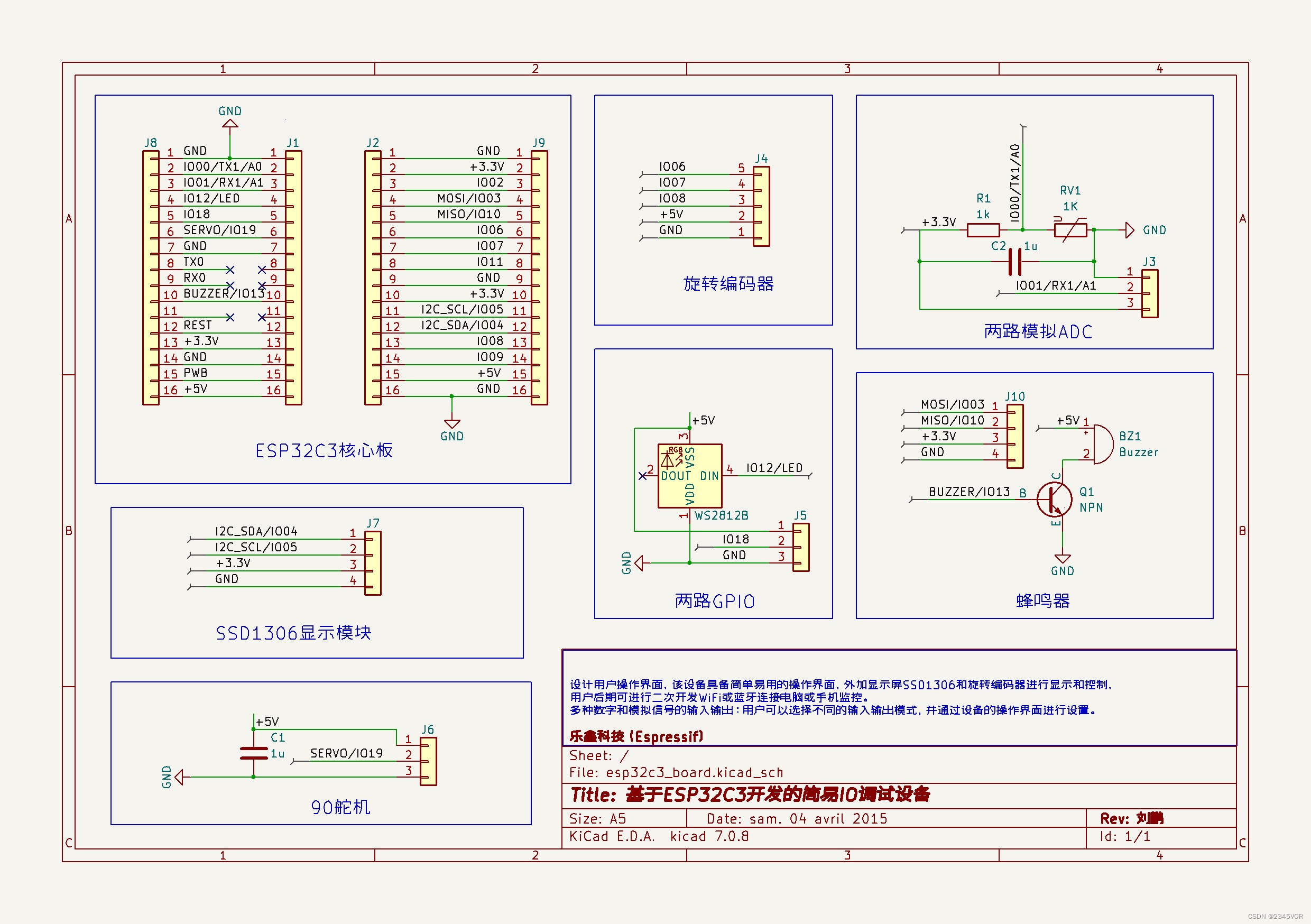Click the '旋转编码器' block label
1311x924 pixels.
click(728, 284)
